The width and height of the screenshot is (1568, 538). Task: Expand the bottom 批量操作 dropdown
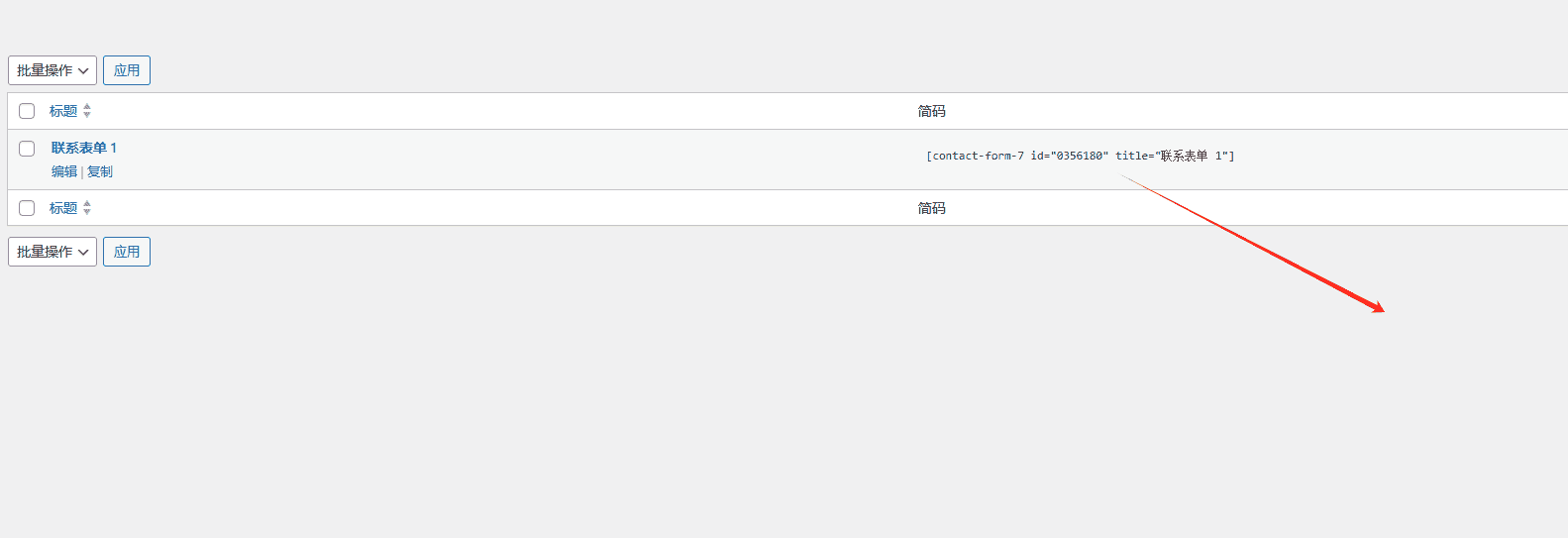(52, 252)
